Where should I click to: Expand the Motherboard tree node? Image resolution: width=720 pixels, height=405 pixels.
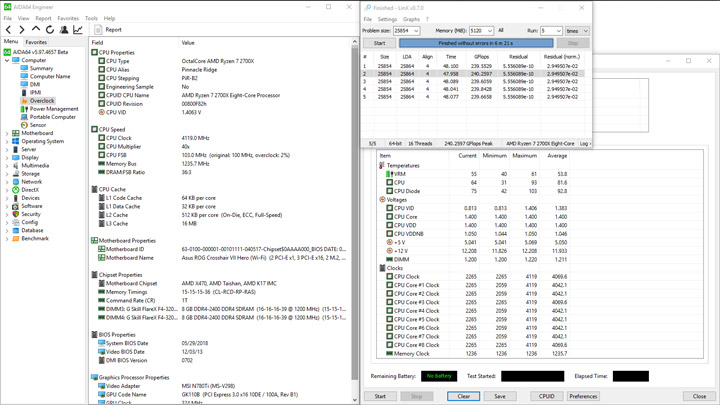coord(7,133)
